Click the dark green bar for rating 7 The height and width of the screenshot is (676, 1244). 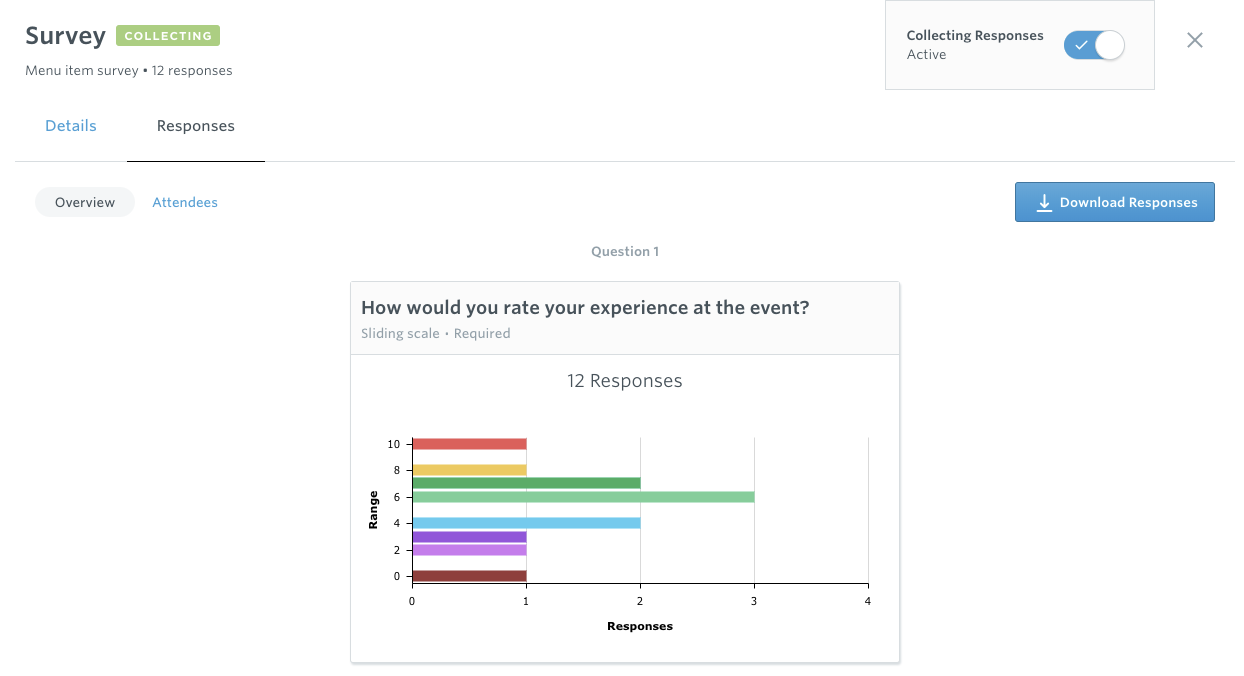pos(526,483)
